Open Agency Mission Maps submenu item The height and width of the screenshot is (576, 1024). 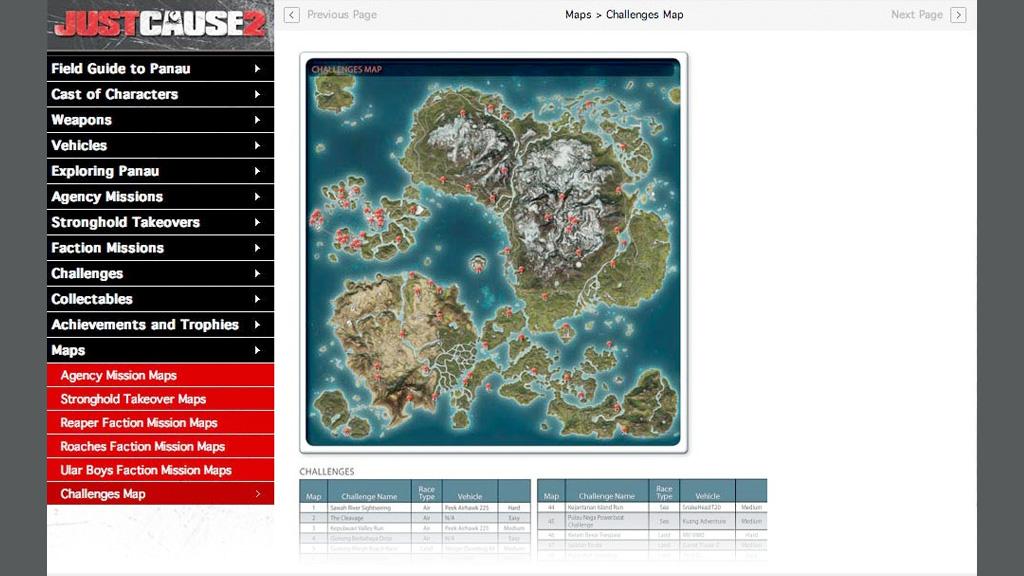click(160, 376)
